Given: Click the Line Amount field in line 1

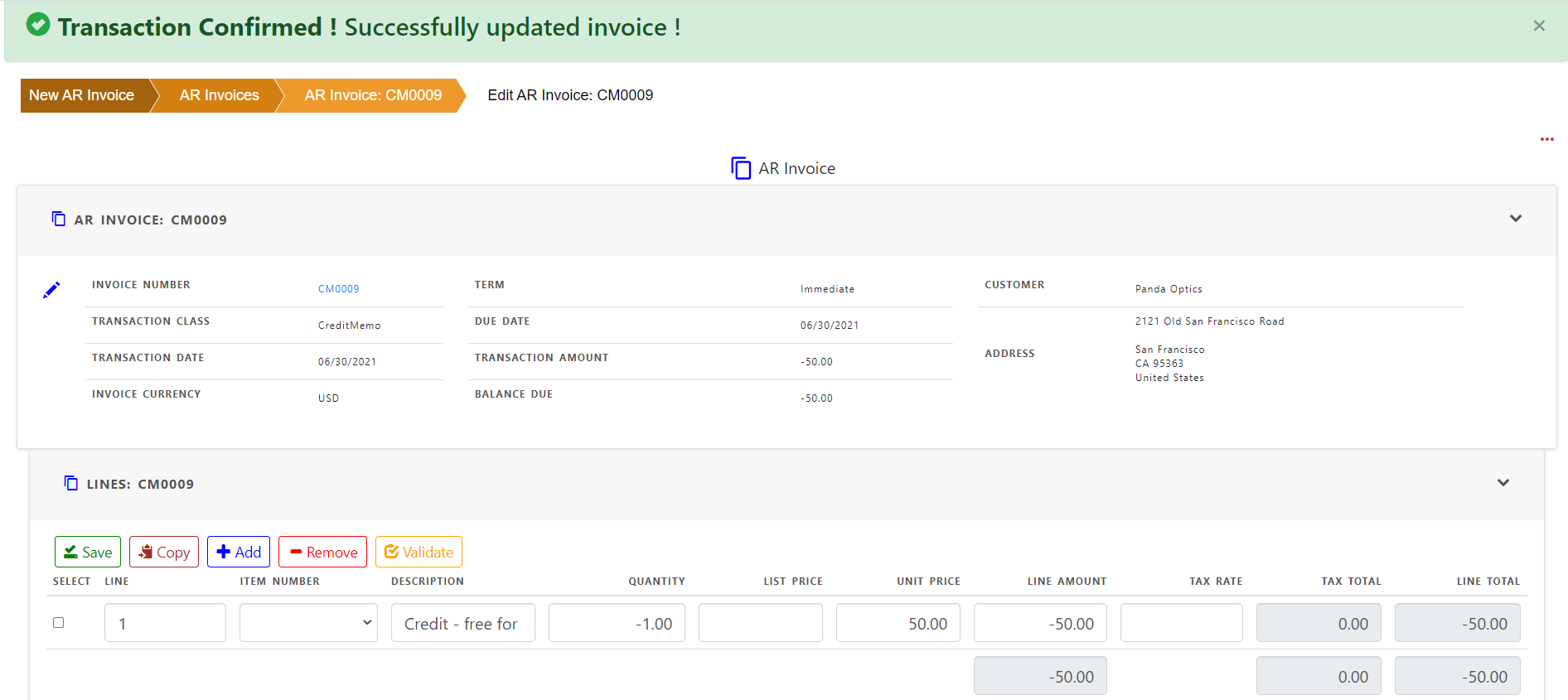Looking at the screenshot, I should coord(1040,623).
